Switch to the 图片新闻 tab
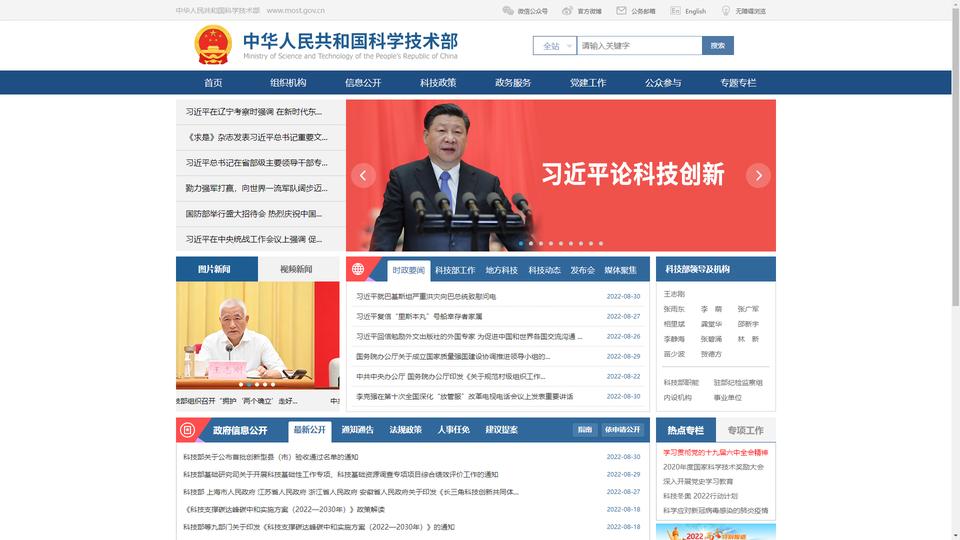 pos(217,269)
